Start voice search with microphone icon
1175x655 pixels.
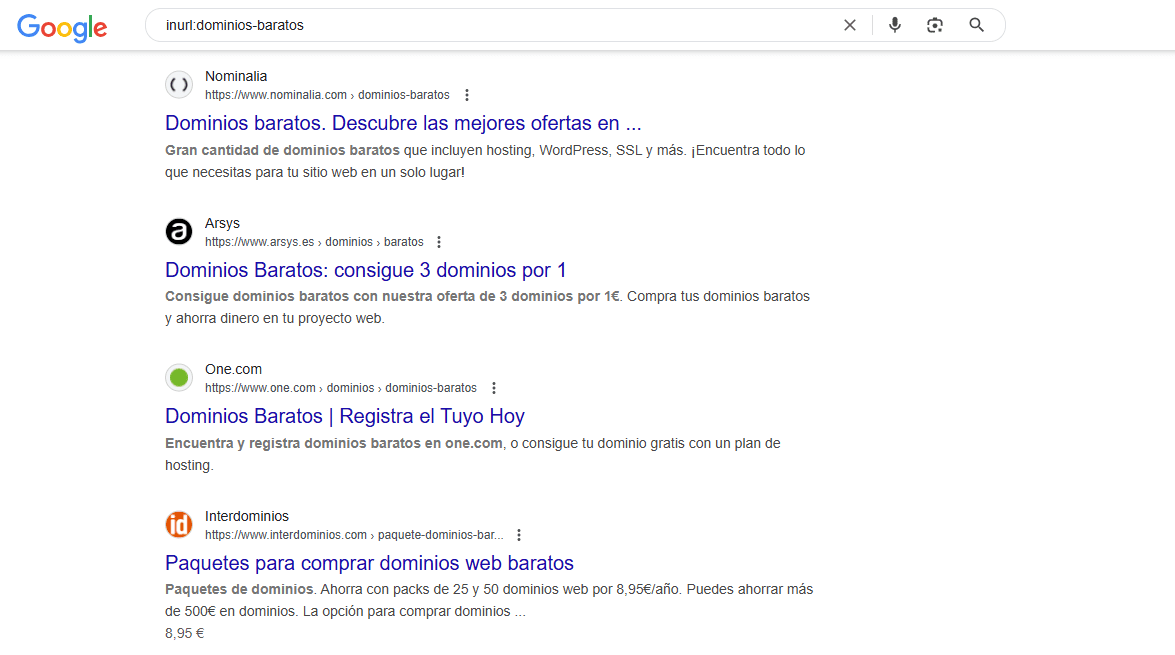[x=895, y=25]
